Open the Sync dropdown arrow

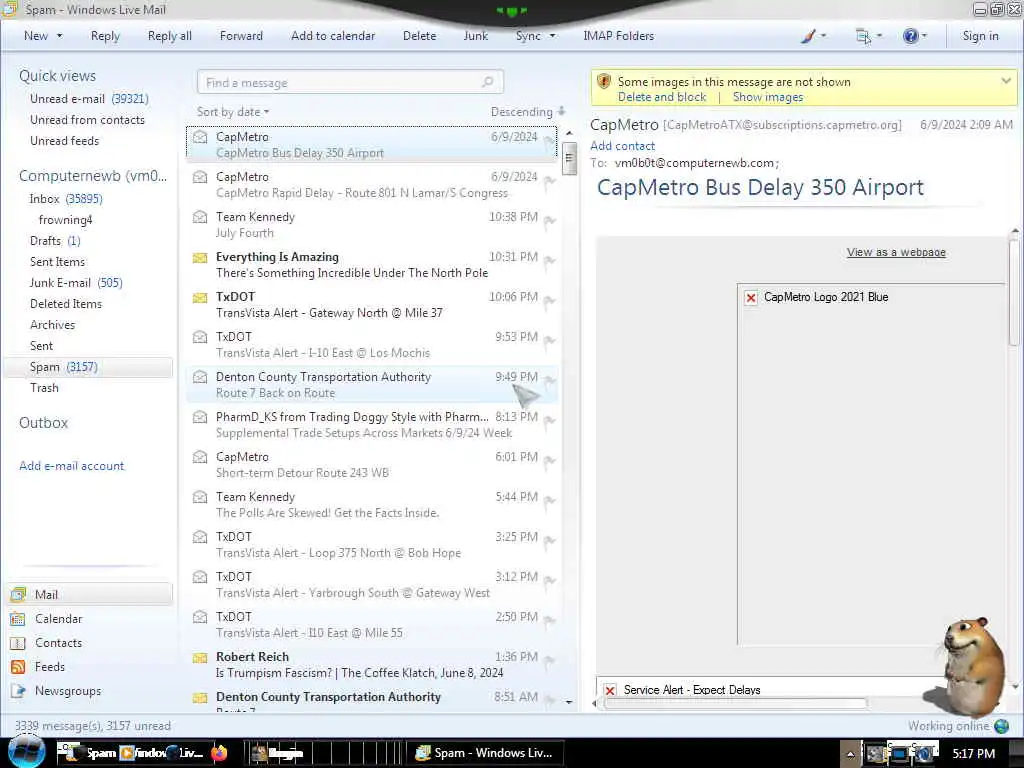(552, 36)
